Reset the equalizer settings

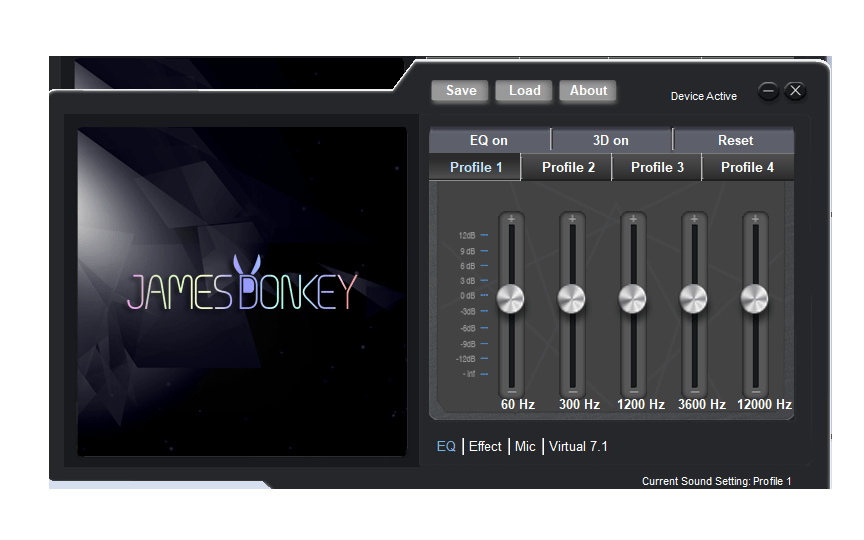coord(735,141)
